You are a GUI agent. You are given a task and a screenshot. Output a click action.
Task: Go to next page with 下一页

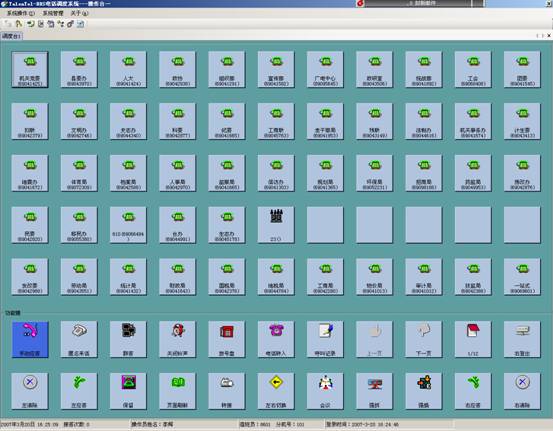(x=424, y=339)
